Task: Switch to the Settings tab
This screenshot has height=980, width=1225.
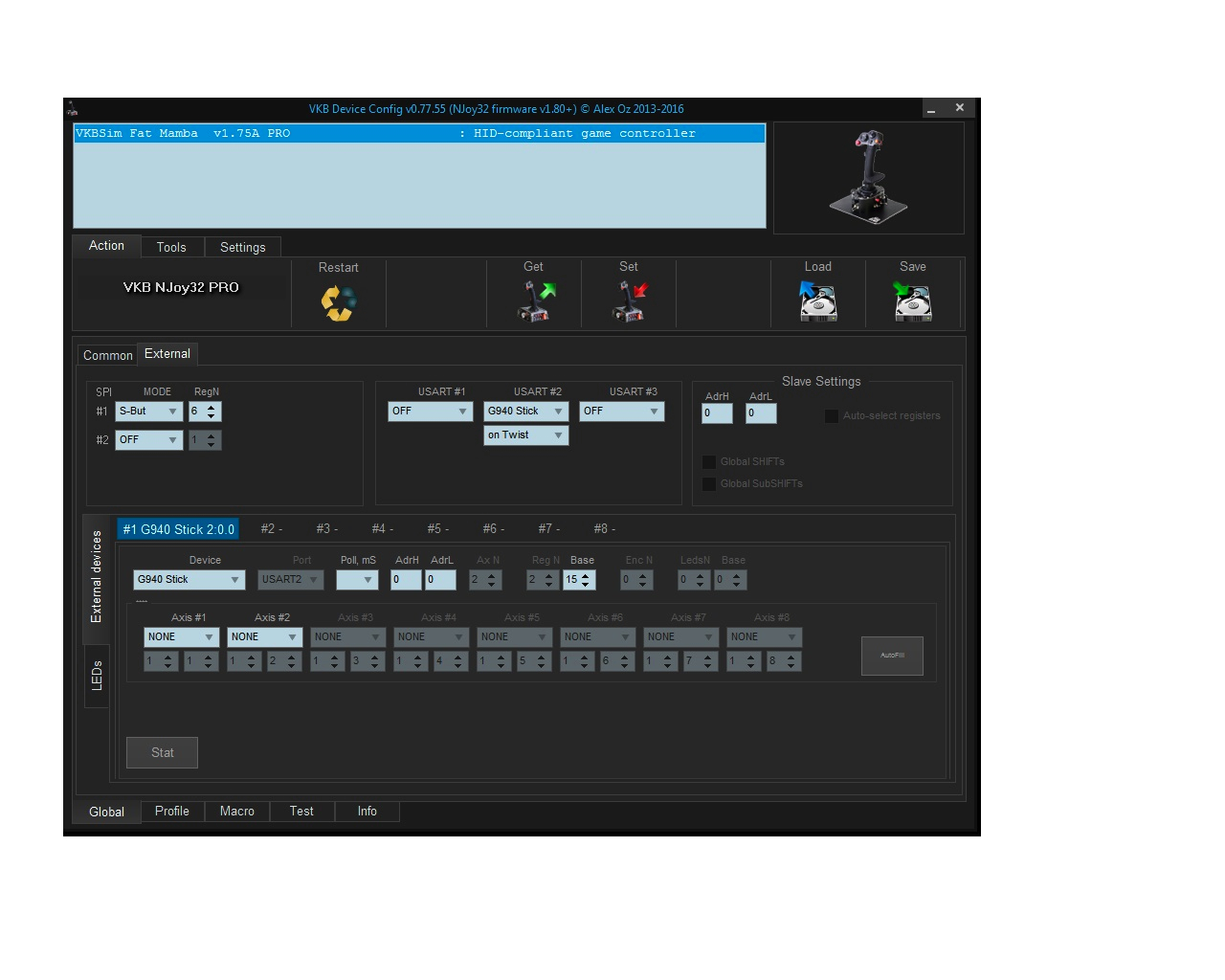Action: (x=243, y=247)
